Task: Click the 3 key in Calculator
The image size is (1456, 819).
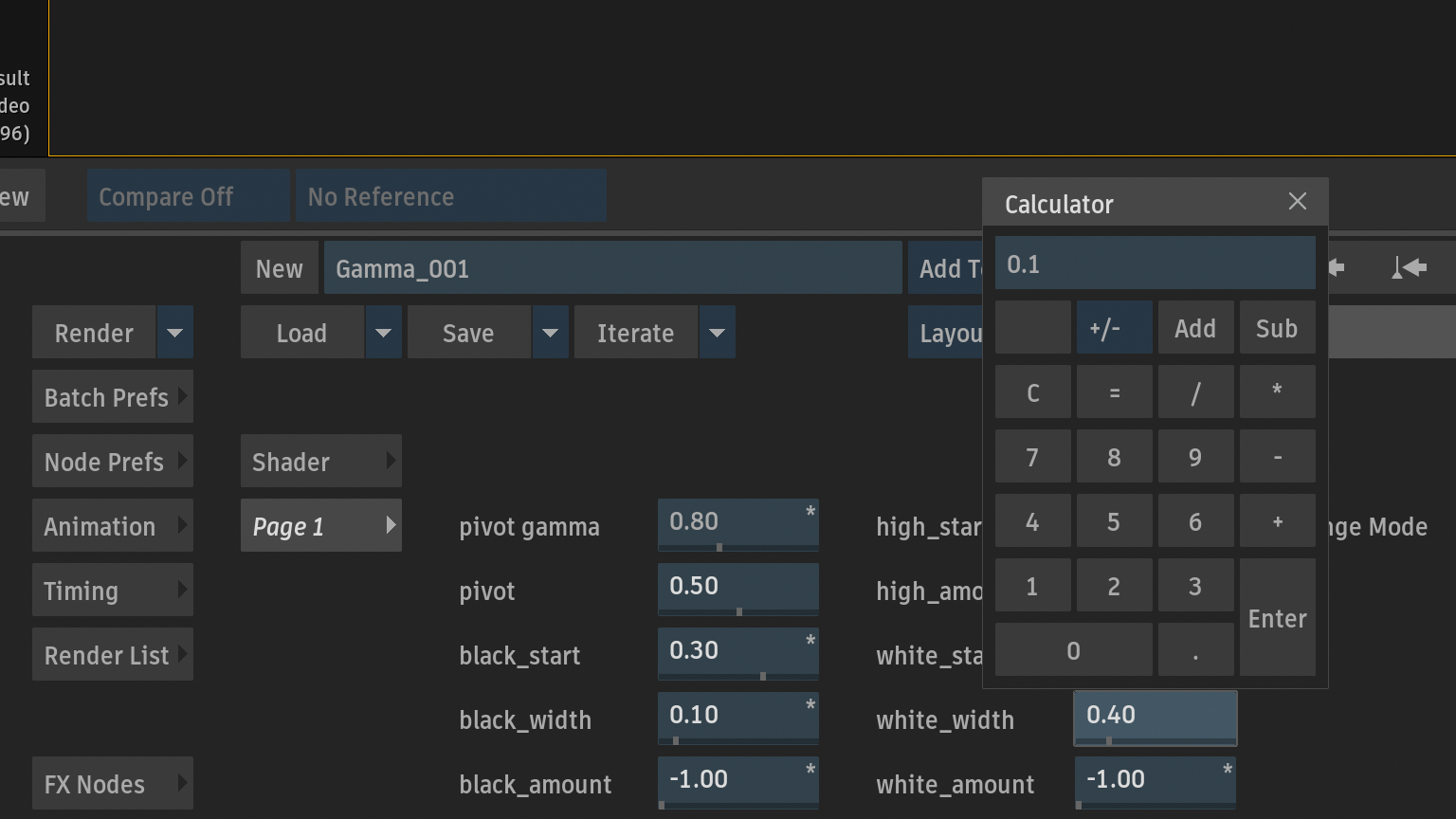Action: 1196,586
